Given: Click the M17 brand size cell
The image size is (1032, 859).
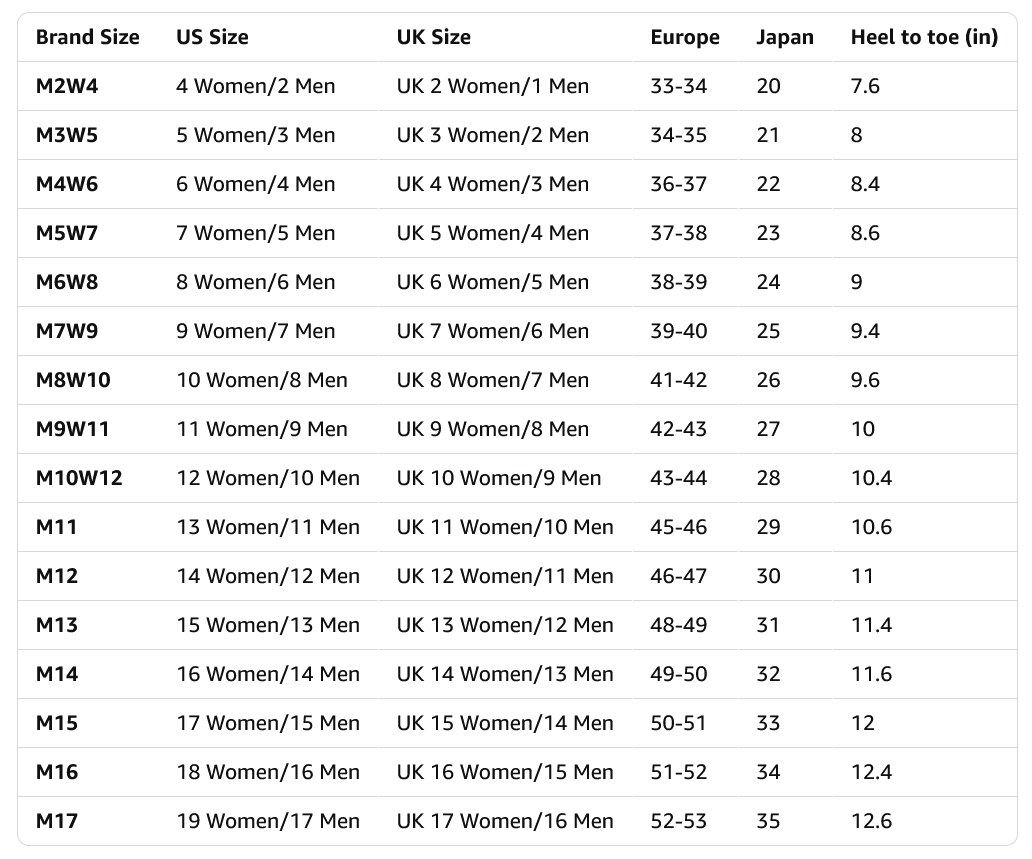Looking at the screenshot, I should (x=57, y=821).
